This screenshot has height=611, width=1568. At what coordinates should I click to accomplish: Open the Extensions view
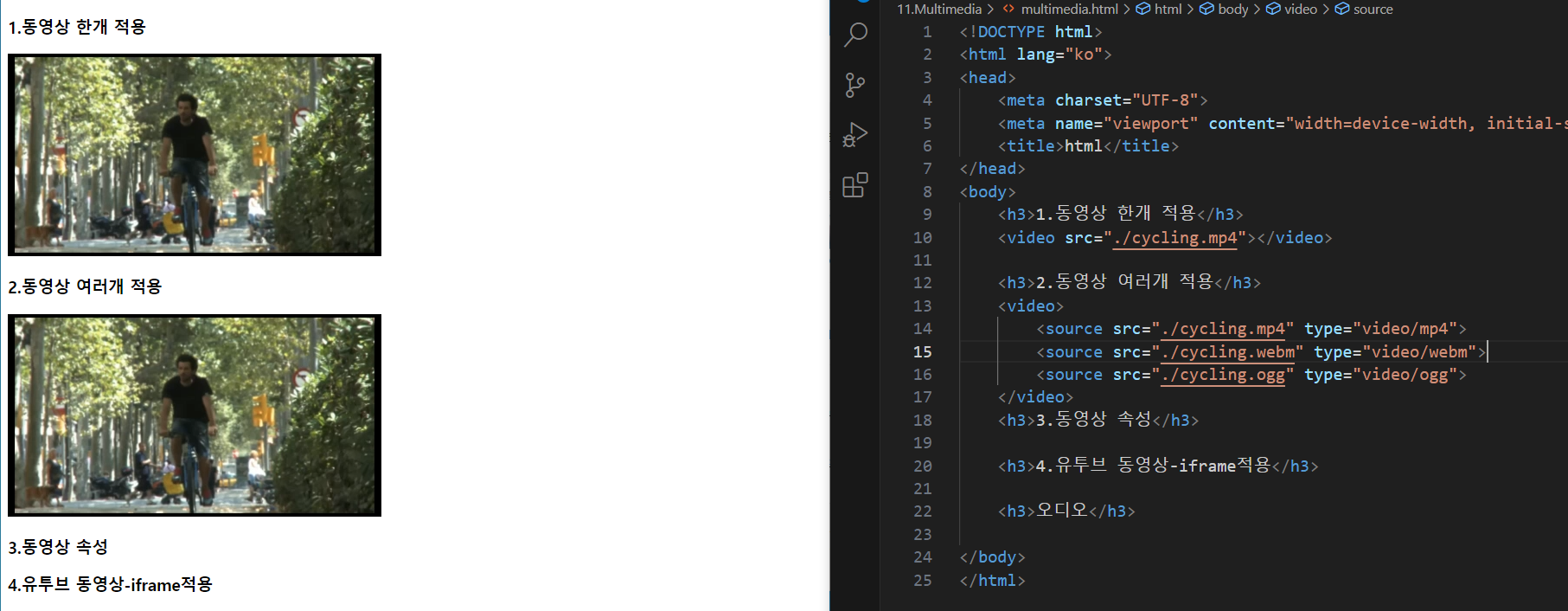[855, 185]
